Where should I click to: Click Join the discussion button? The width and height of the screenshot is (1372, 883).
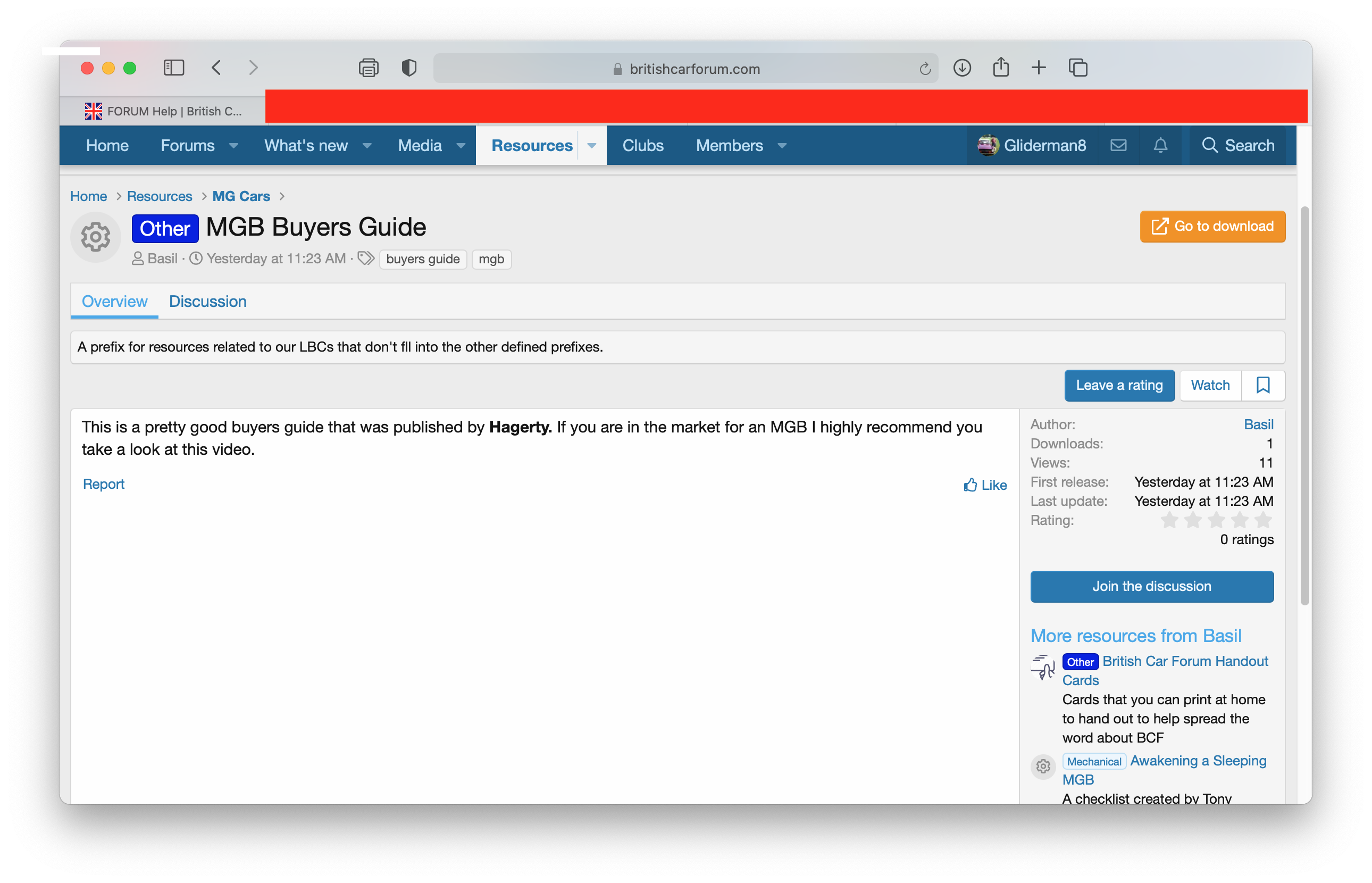(1152, 586)
